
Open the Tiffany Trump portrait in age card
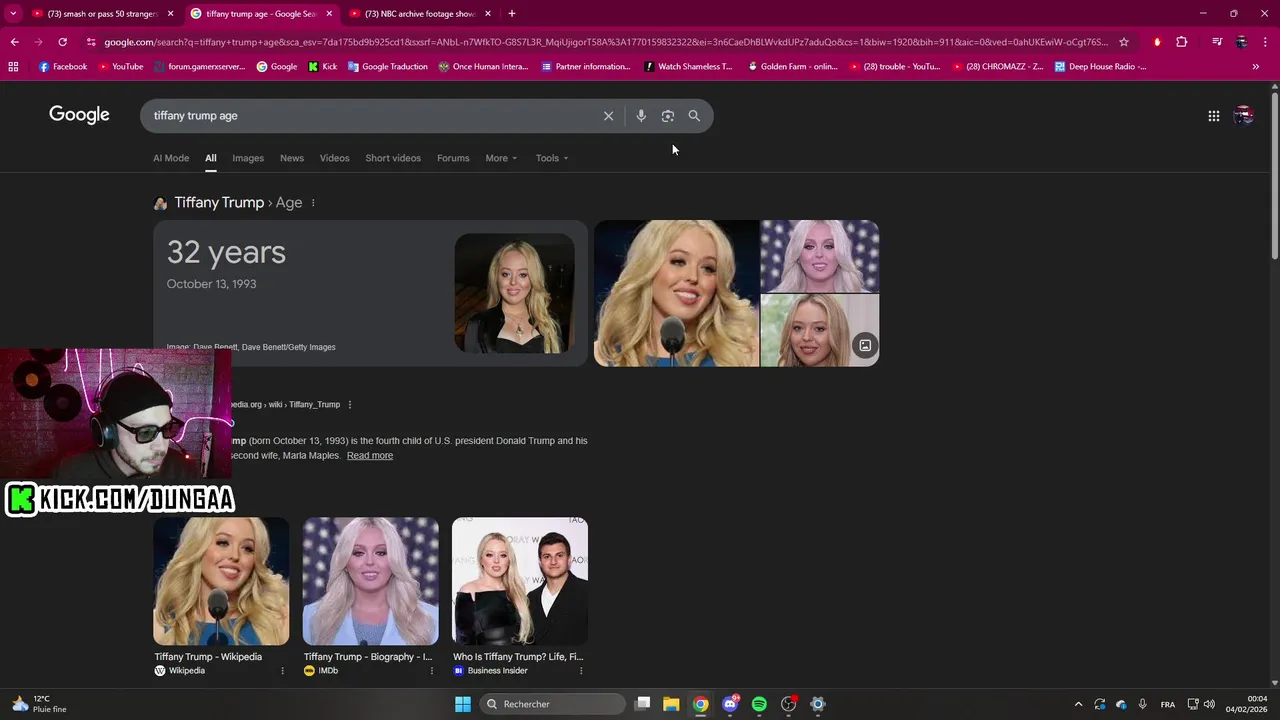(x=514, y=293)
